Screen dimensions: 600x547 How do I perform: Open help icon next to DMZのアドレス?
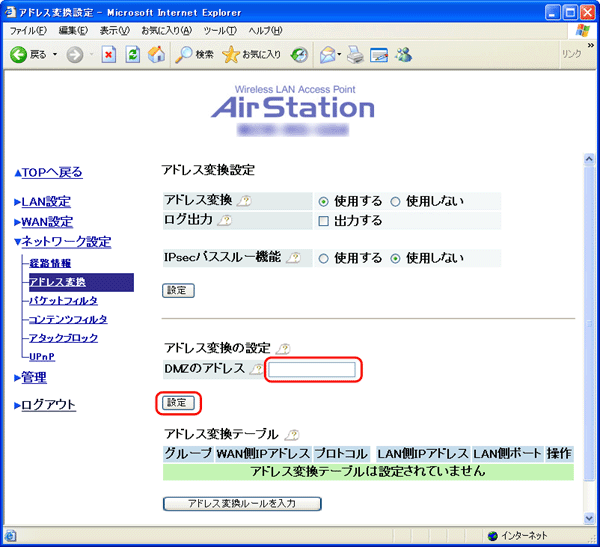coord(255,370)
